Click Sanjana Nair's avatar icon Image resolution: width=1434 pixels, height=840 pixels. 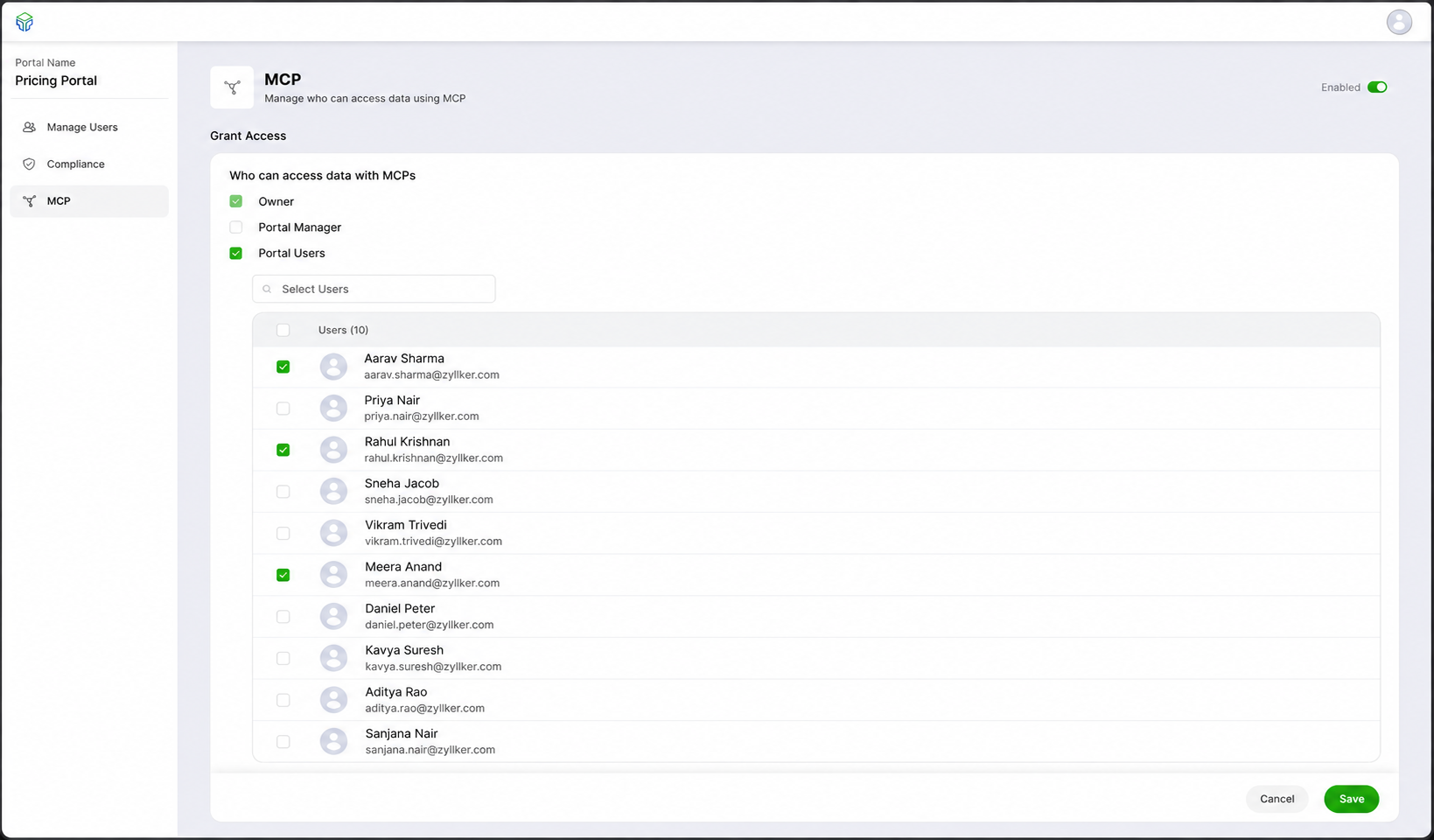[x=333, y=741]
